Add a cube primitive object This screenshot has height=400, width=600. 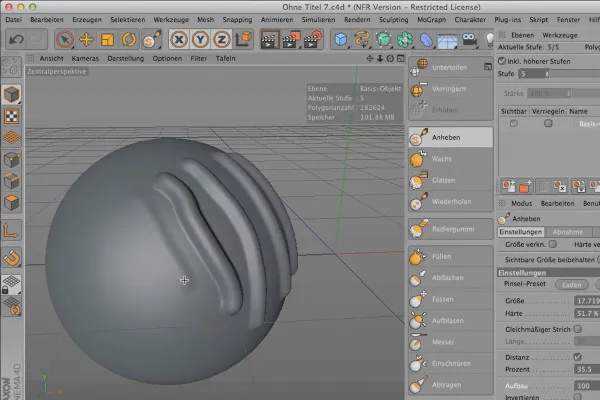(x=341, y=39)
